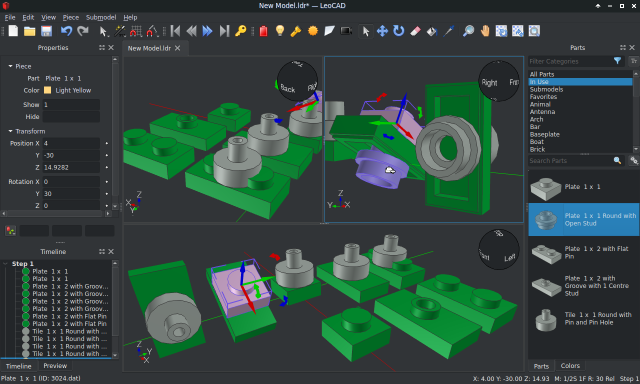This screenshot has height=384, width=640.
Task: Open the Submodel menu
Action: (x=101, y=17)
